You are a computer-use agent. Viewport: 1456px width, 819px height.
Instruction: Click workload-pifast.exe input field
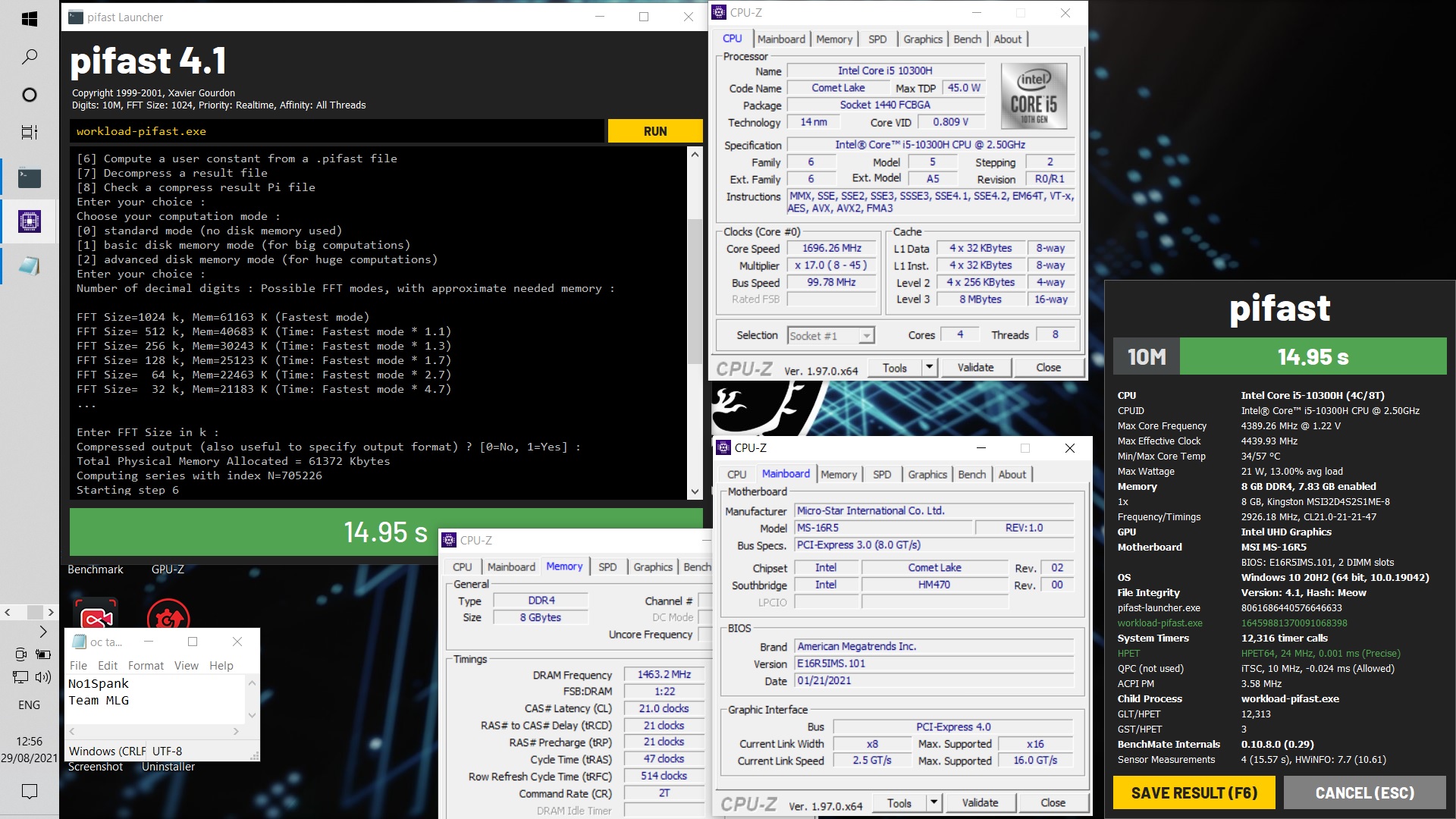tap(337, 131)
